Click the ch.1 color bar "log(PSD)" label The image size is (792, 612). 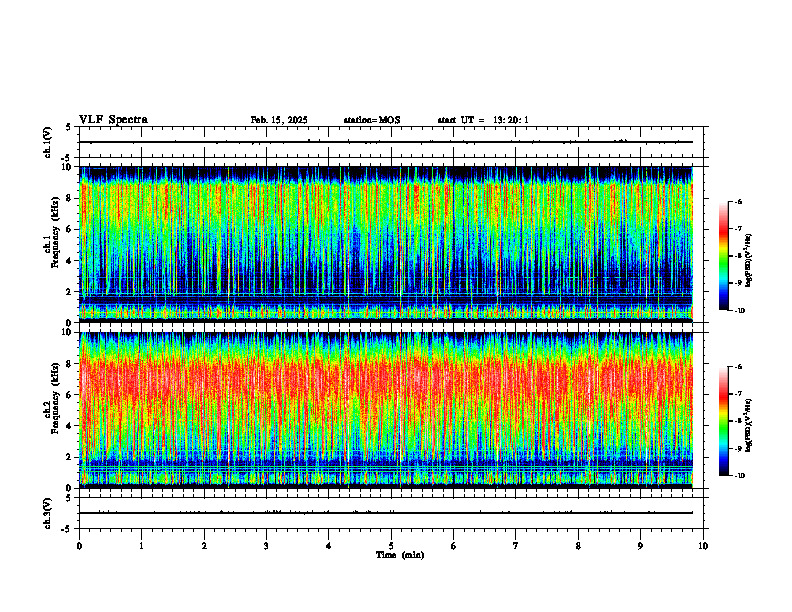click(x=750, y=261)
